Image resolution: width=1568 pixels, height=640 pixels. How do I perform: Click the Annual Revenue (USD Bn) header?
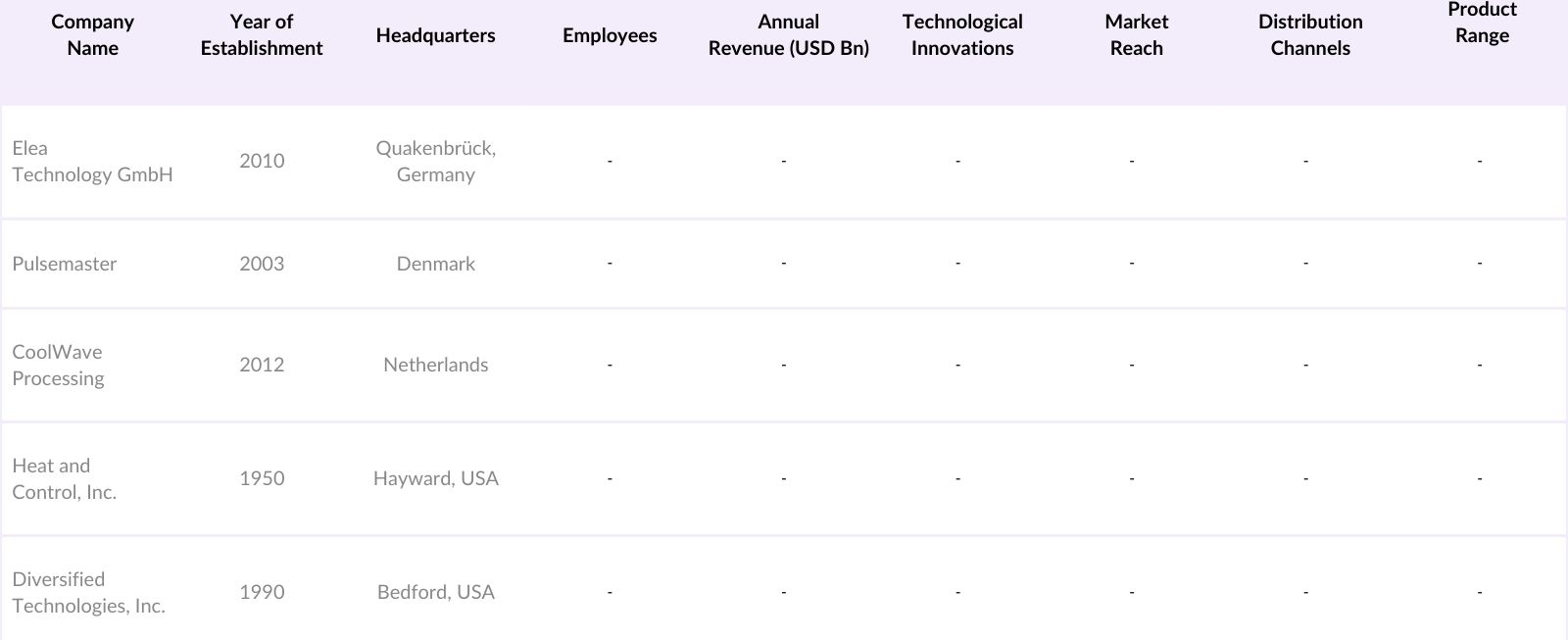788,35
